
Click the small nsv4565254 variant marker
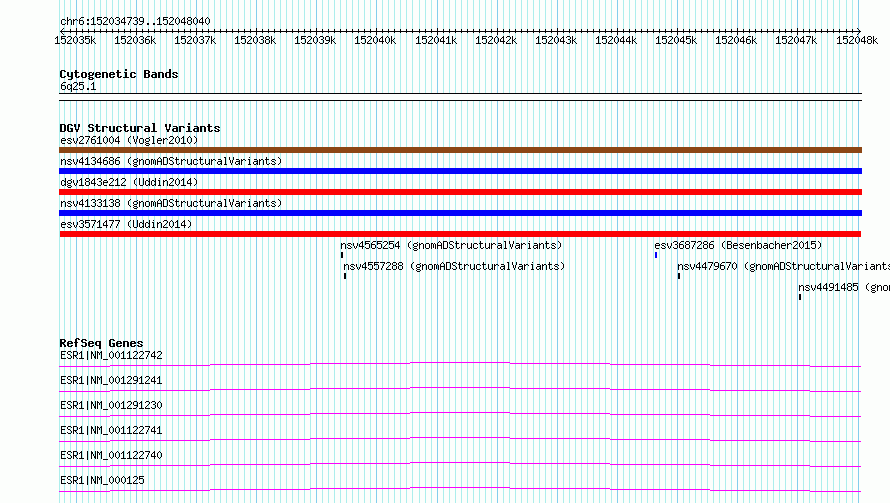pos(342,255)
